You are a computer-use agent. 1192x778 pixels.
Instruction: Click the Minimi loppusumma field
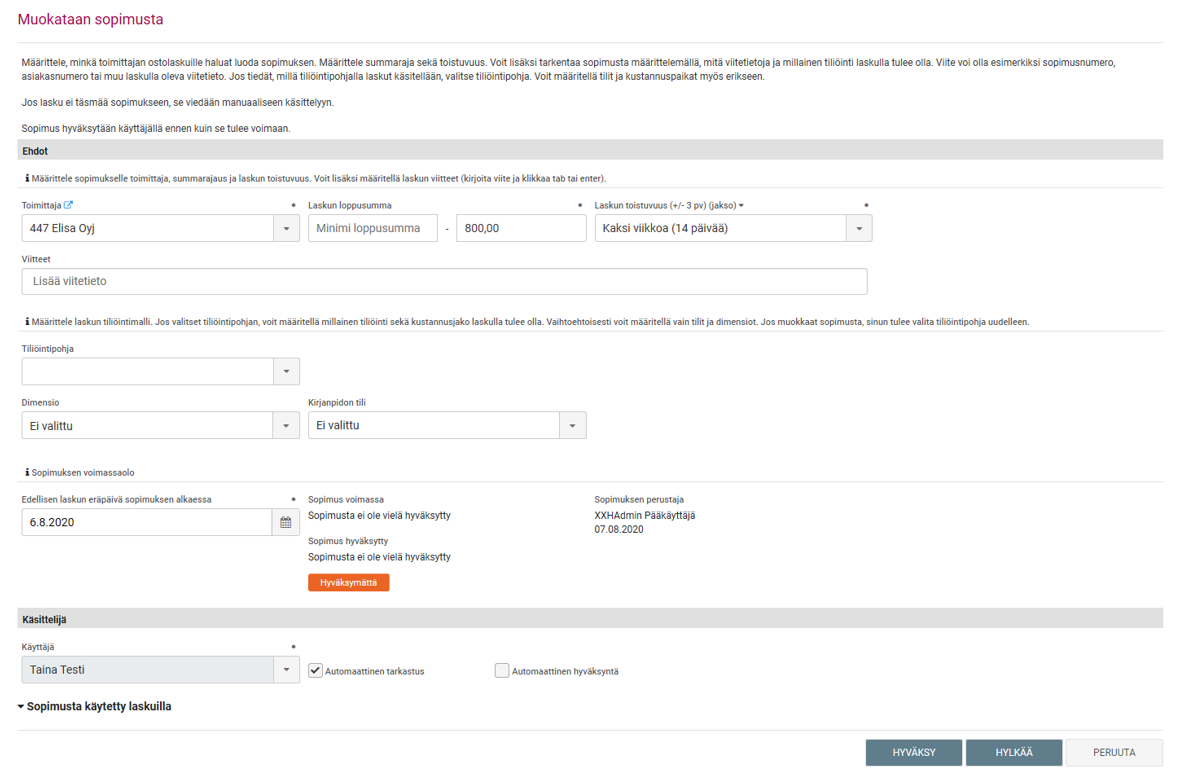point(372,228)
